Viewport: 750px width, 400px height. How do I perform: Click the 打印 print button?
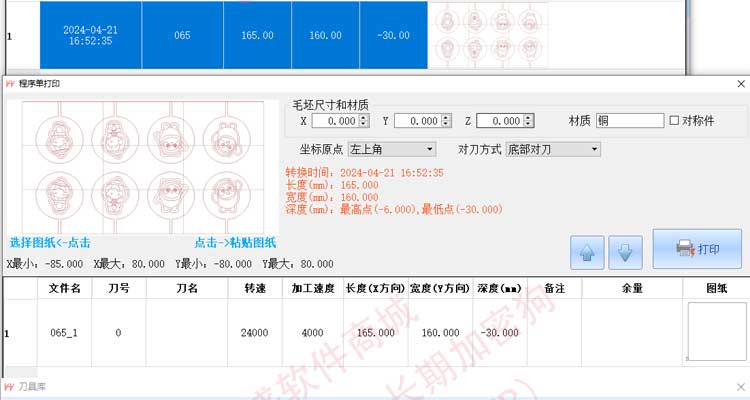pyautogui.click(x=697, y=249)
